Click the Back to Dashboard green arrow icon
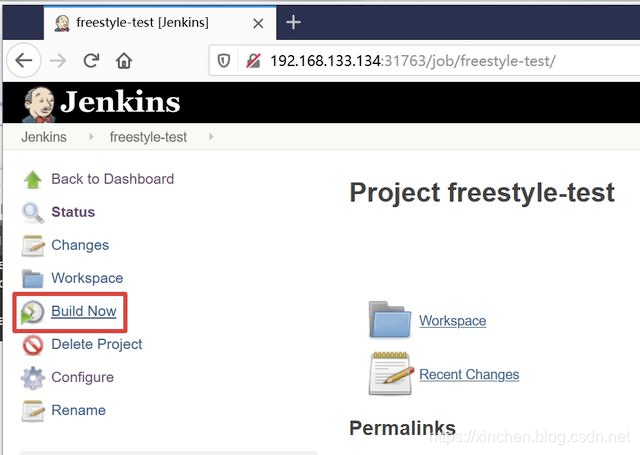 coord(33,180)
